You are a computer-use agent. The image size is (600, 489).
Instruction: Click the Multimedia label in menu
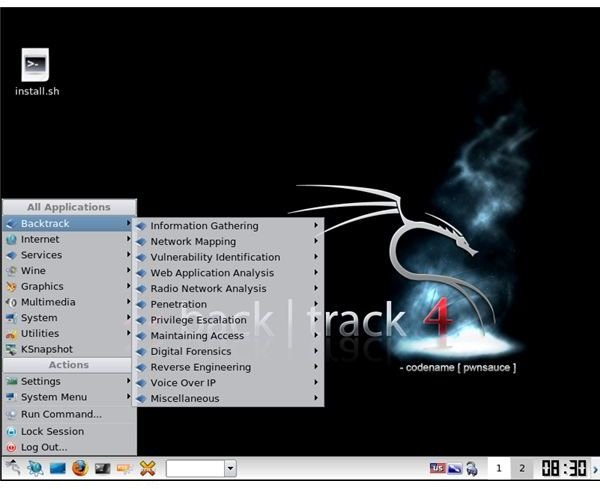48,302
